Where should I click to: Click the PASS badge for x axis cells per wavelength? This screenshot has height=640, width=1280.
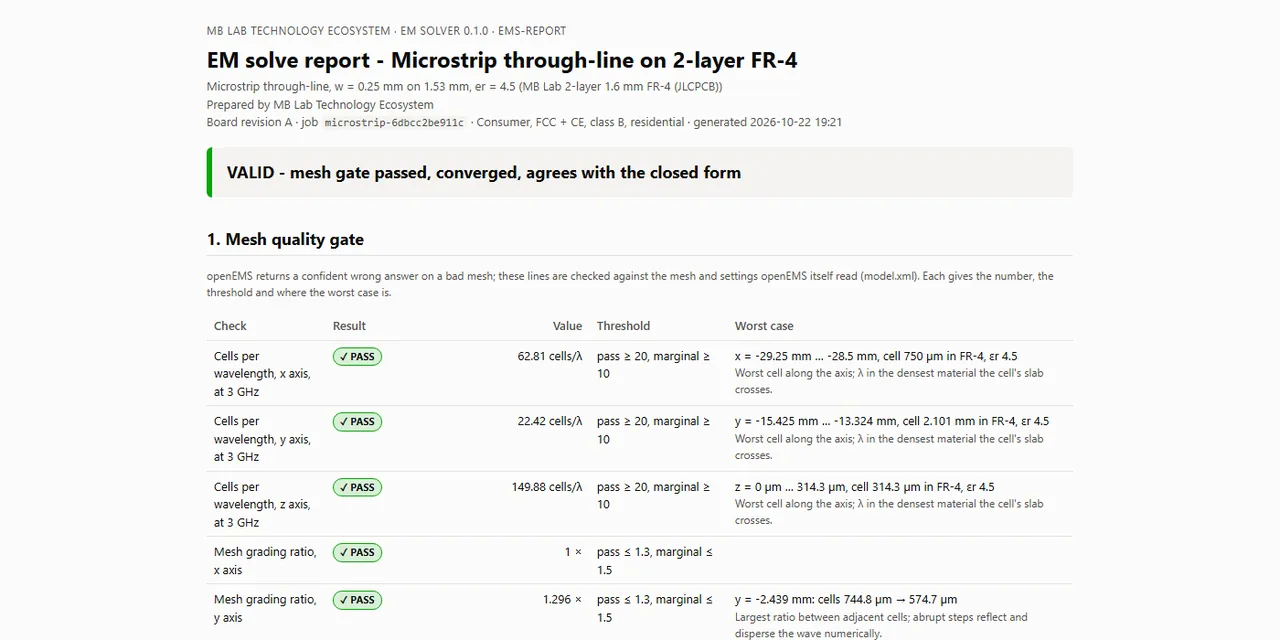357,356
